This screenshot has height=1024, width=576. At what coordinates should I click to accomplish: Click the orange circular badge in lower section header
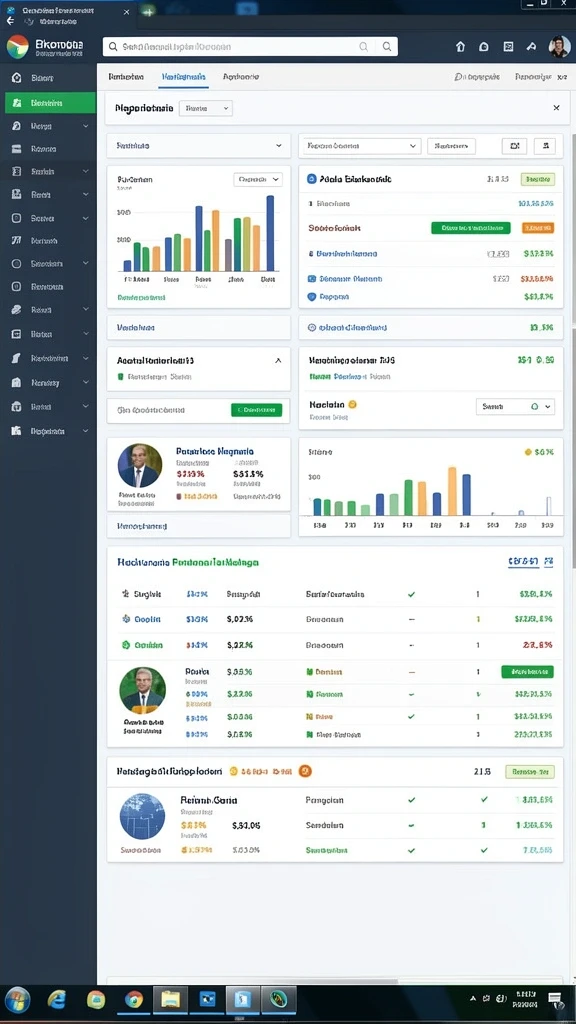click(304, 771)
